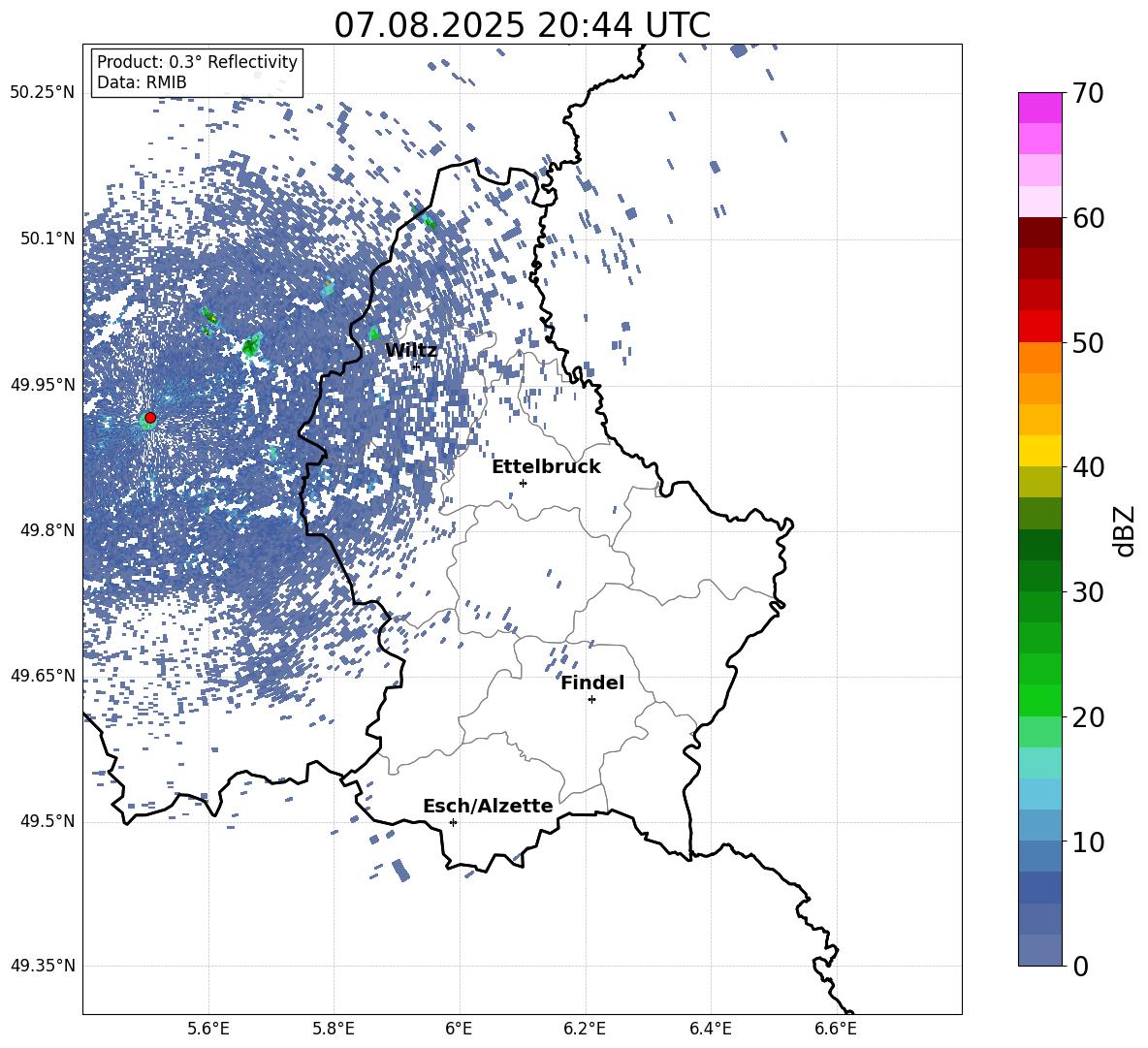1148x1048 pixels.
Task: Click the 0 tick label on the colorbar
Action: click(1080, 967)
